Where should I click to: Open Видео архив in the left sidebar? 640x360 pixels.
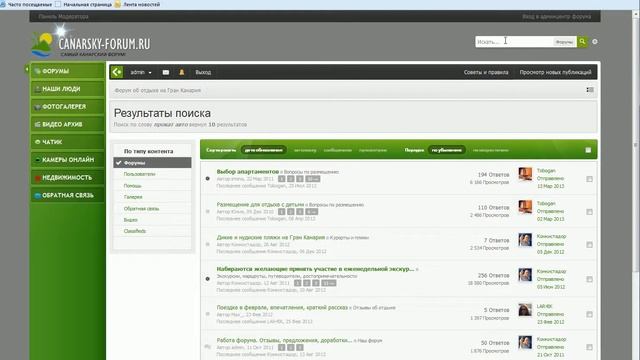(x=68, y=124)
